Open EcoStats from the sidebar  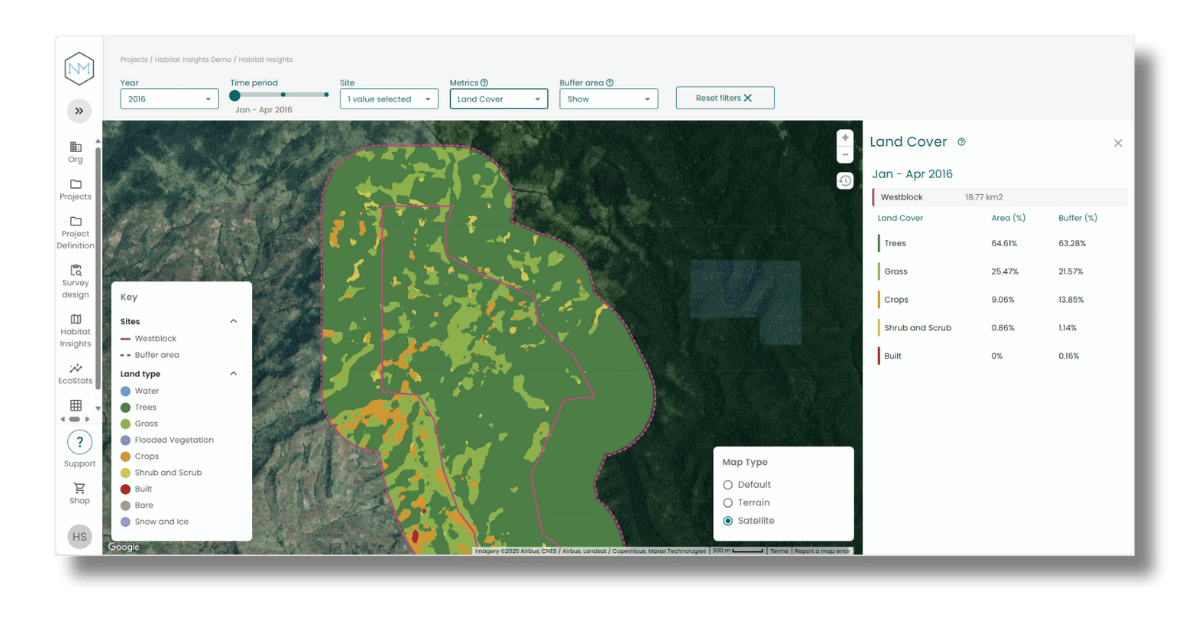[76, 374]
